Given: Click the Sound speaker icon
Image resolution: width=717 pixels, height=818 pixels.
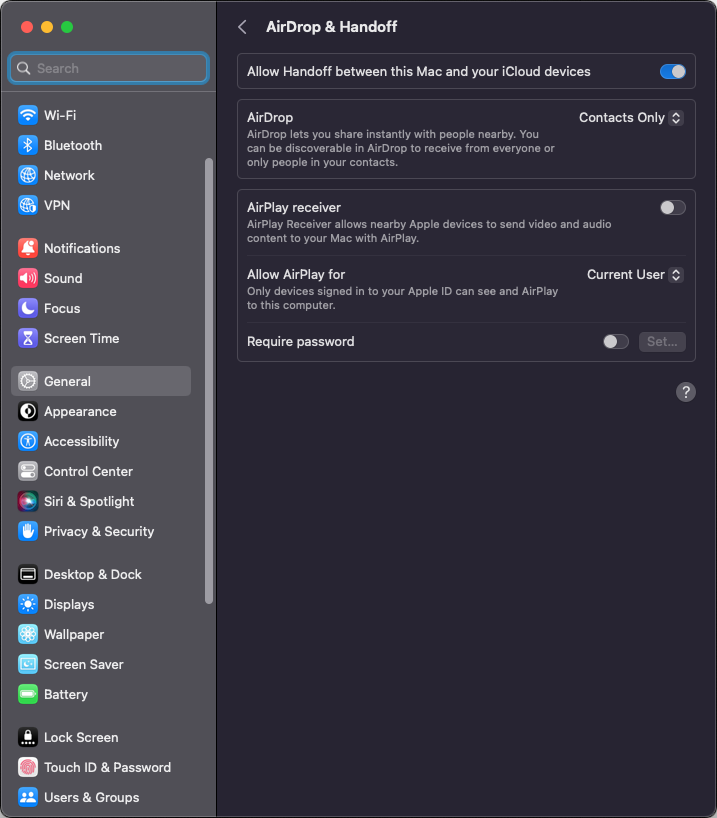Looking at the screenshot, I should click(28, 278).
